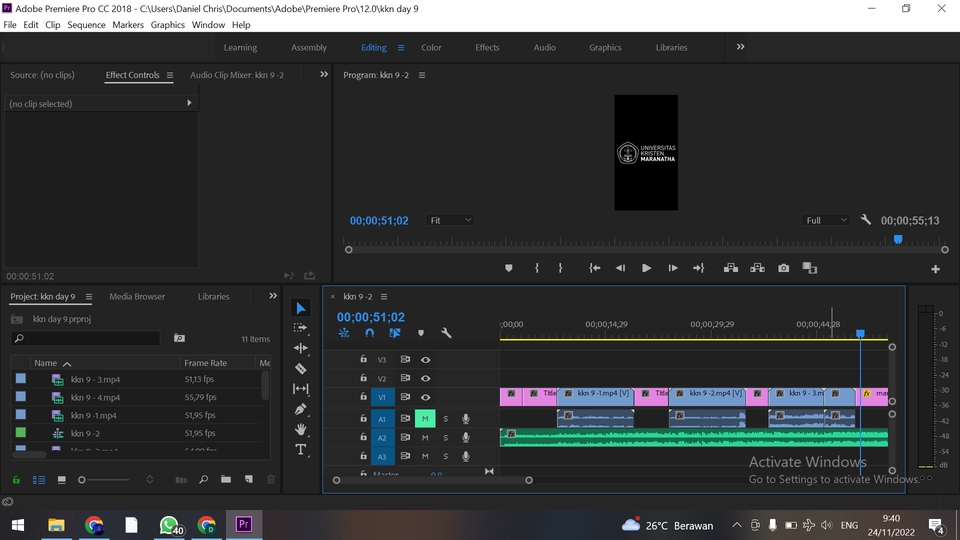Switch to Media Browser tab
The image size is (960, 540).
[137, 296]
